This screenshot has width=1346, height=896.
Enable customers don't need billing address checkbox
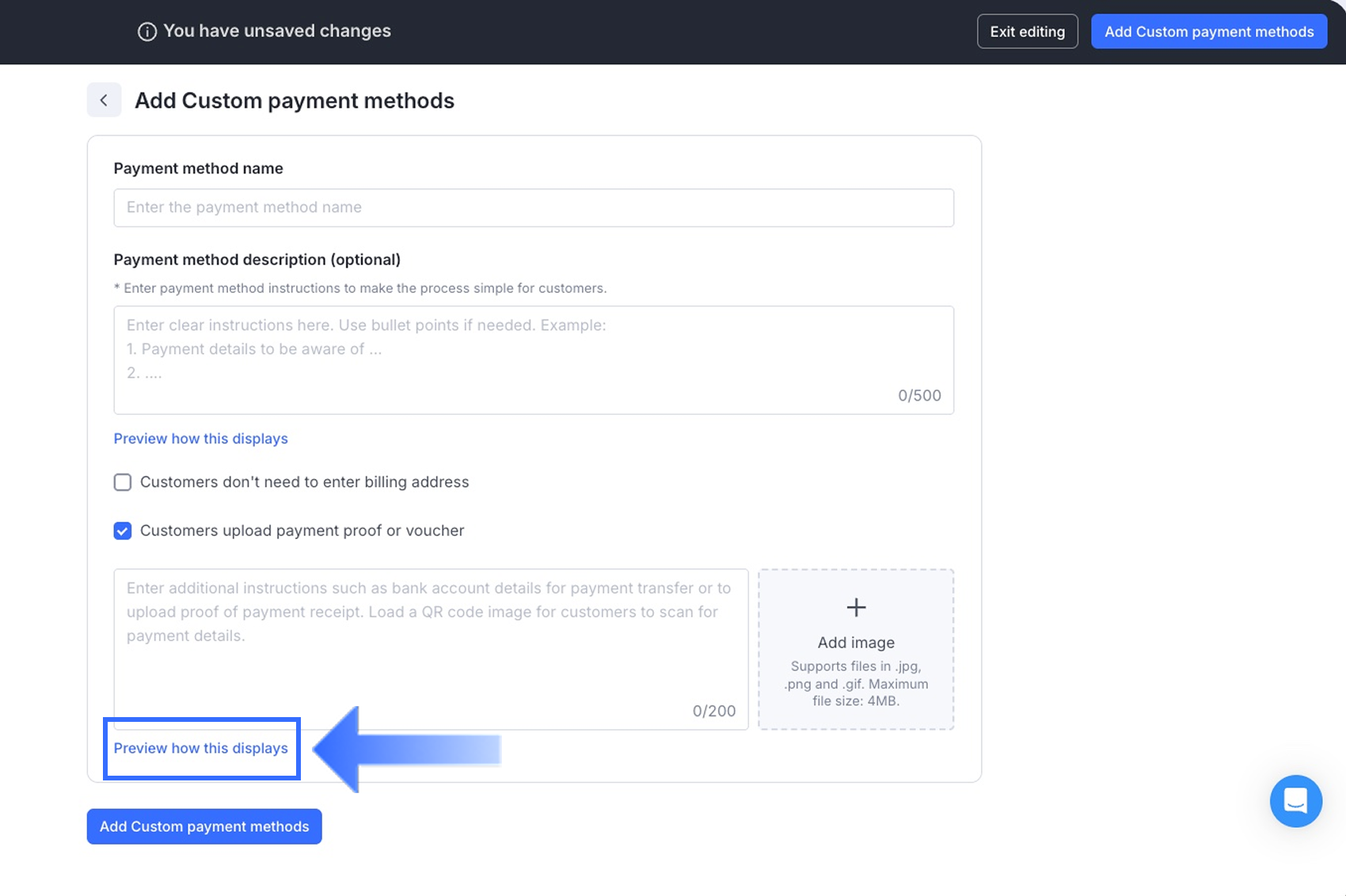(123, 483)
